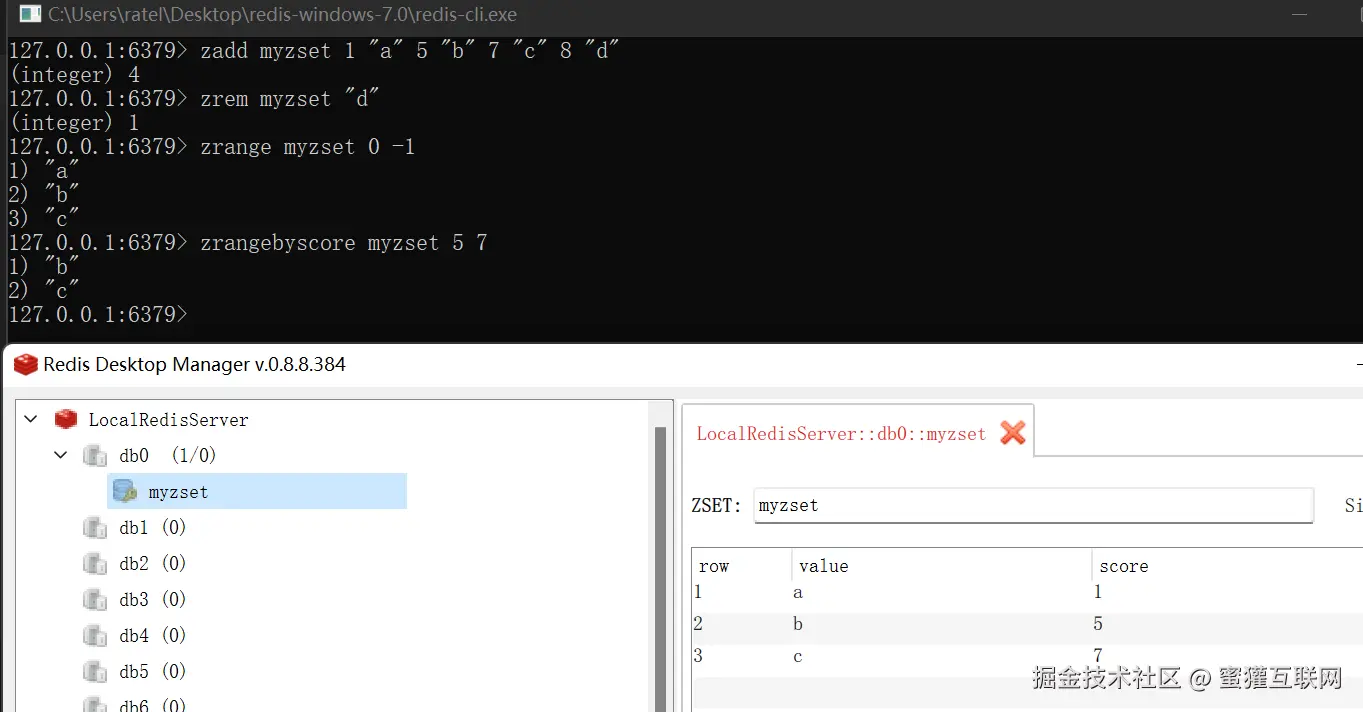Collapse the LocalRedisServer tree node
Image resolution: width=1363 pixels, height=712 pixels.
[x=31, y=419]
